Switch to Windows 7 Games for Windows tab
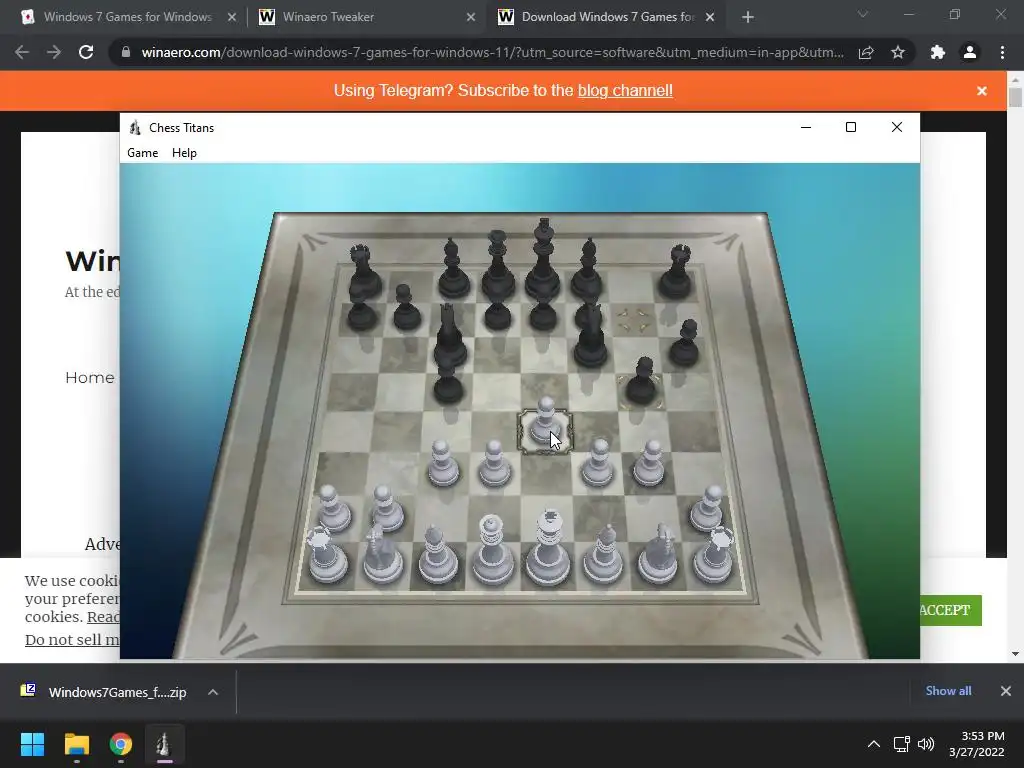Screen dimensions: 1024x768 pos(128,17)
